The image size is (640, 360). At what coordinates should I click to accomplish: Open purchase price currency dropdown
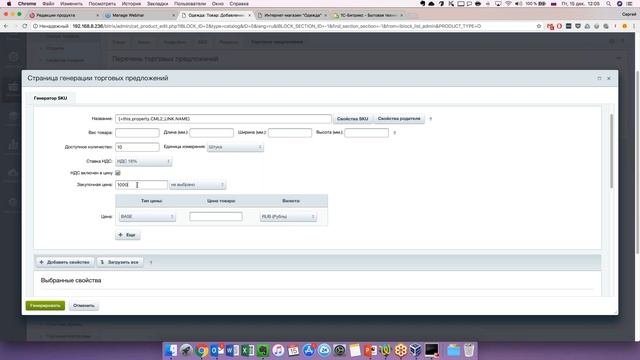coord(197,185)
